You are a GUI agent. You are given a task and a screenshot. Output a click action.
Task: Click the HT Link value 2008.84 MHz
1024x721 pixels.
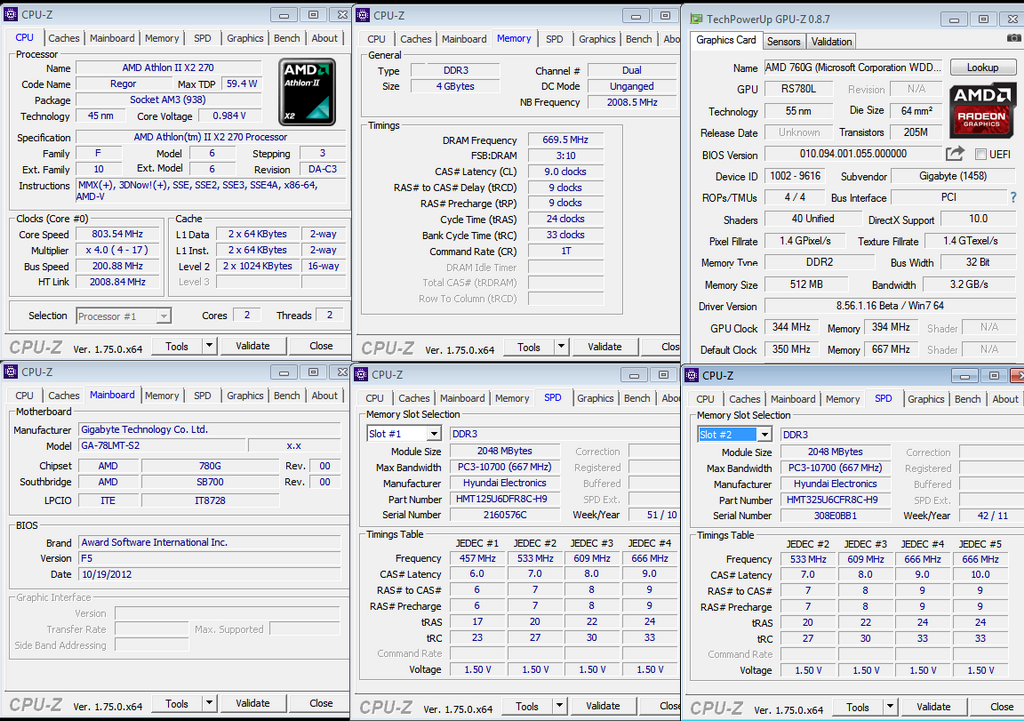(118, 281)
